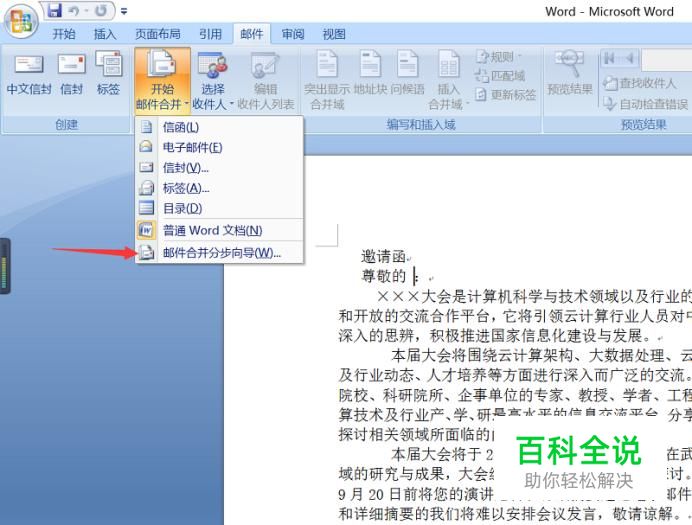Click the 标签 labels button
This screenshot has width=692, height=525.
tap(109, 74)
